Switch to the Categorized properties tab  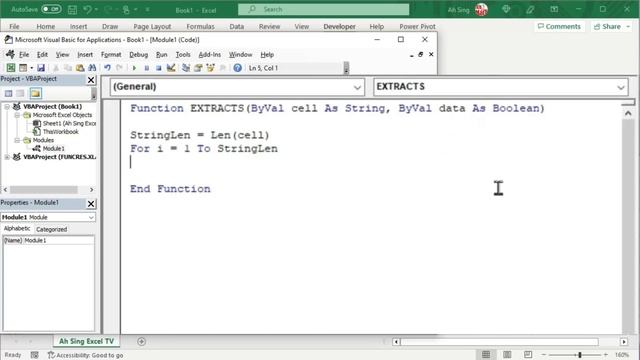click(x=51, y=229)
